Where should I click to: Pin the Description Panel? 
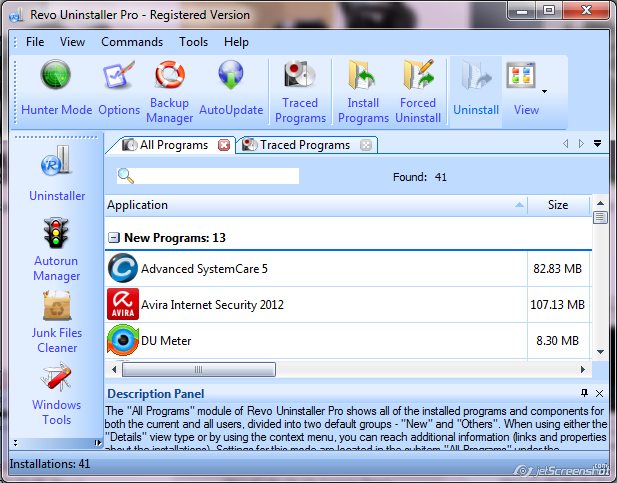(x=584, y=392)
